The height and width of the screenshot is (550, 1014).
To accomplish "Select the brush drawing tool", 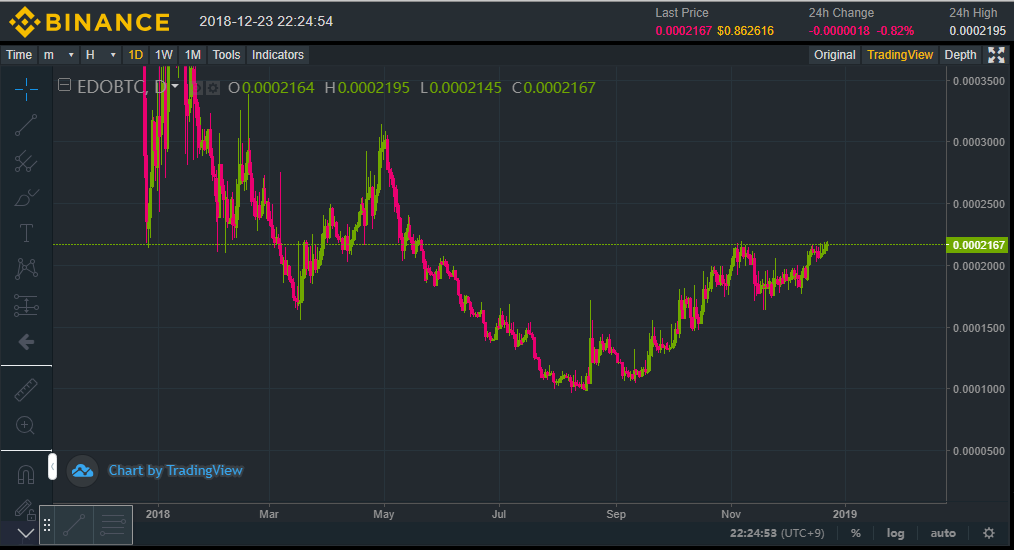I will pos(26,197).
